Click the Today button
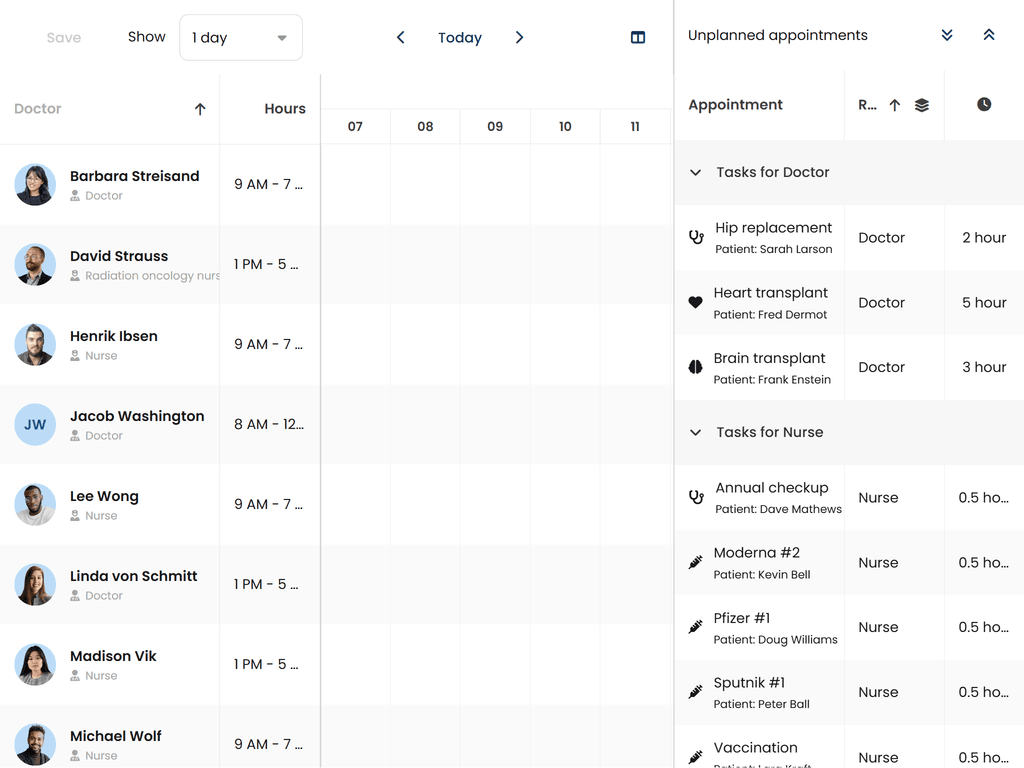 click(460, 38)
